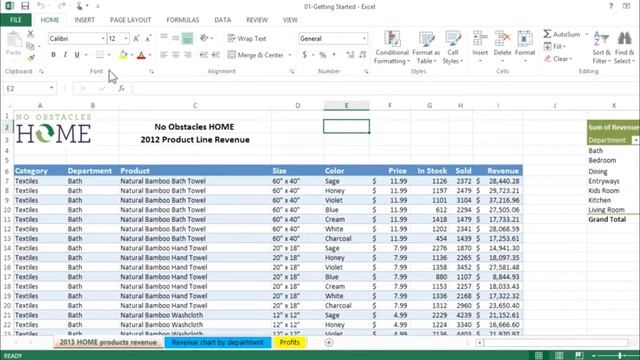Open the FILE tab
This screenshot has width=640, height=360.
pyautogui.click(x=16, y=20)
